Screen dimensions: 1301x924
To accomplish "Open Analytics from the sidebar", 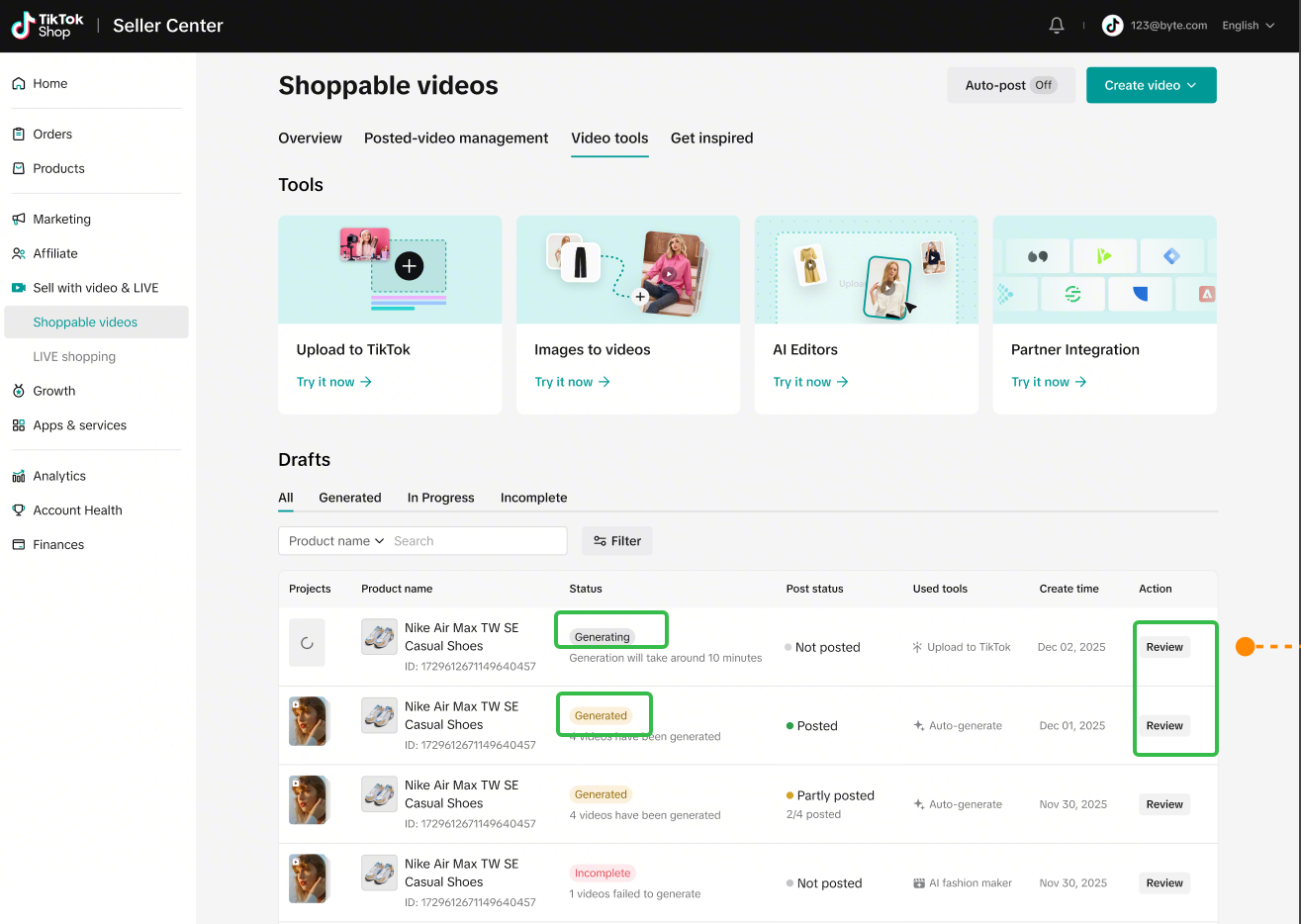I will point(58,476).
